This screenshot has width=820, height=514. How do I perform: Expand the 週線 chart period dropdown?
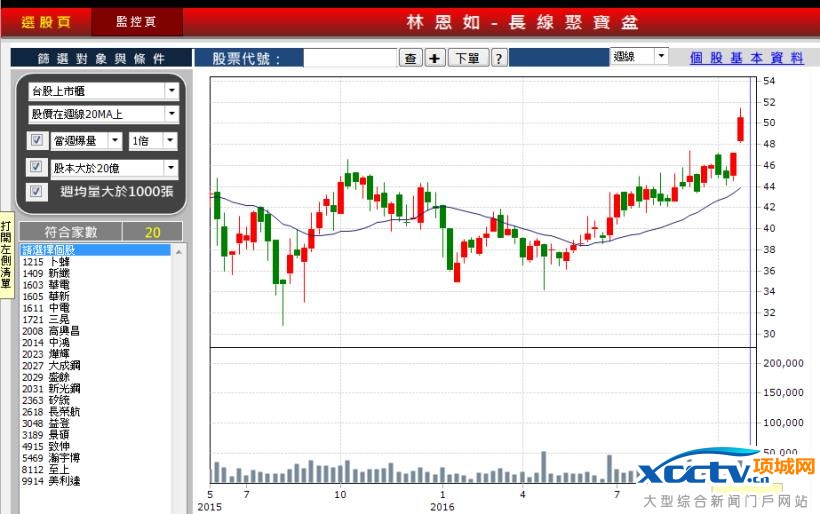tap(661, 57)
